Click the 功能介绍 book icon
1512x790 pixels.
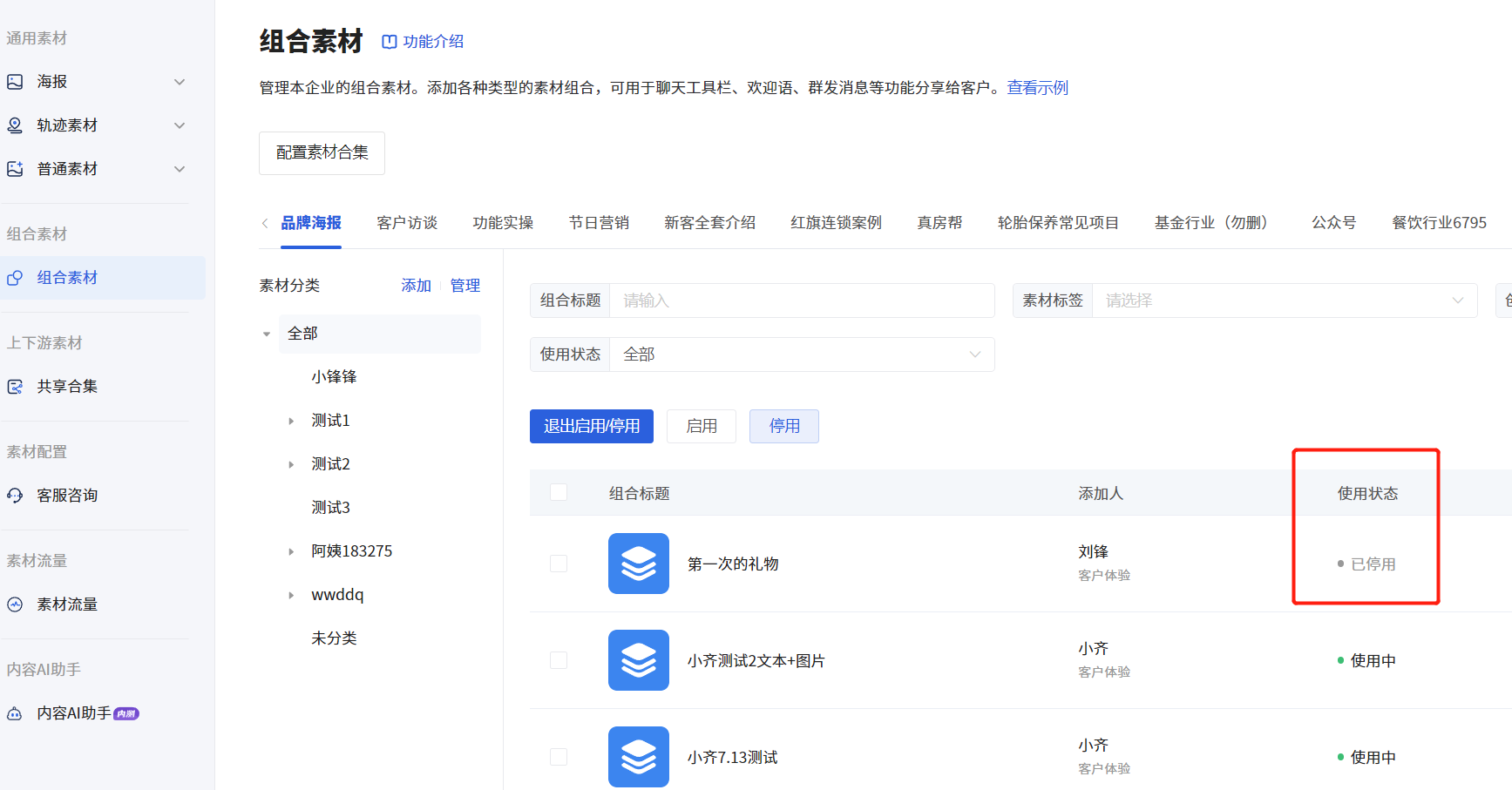tap(390, 42)
